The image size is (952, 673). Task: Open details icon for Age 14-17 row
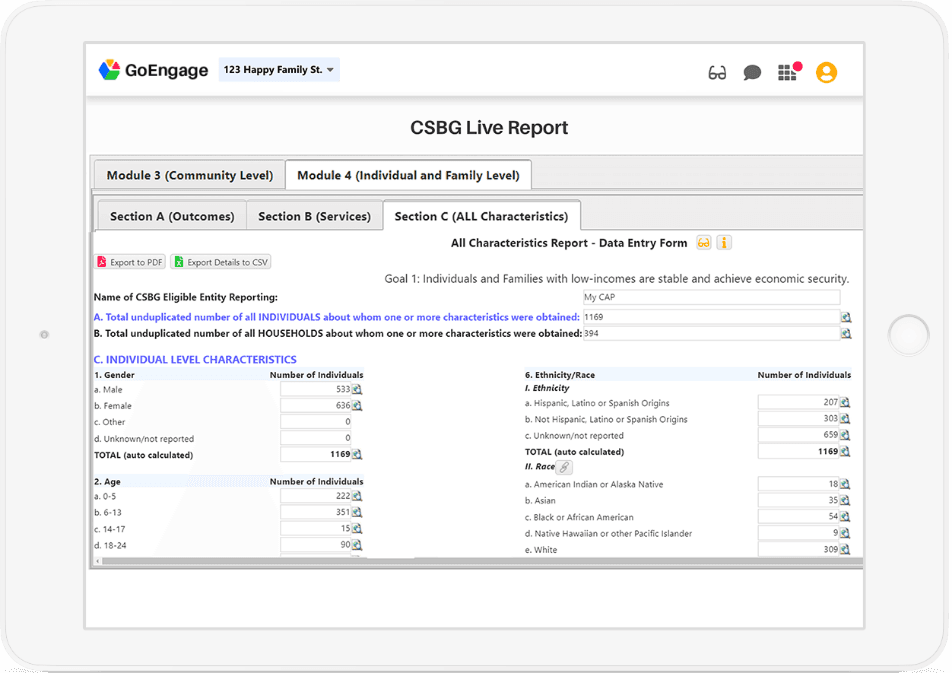(357, 529)
